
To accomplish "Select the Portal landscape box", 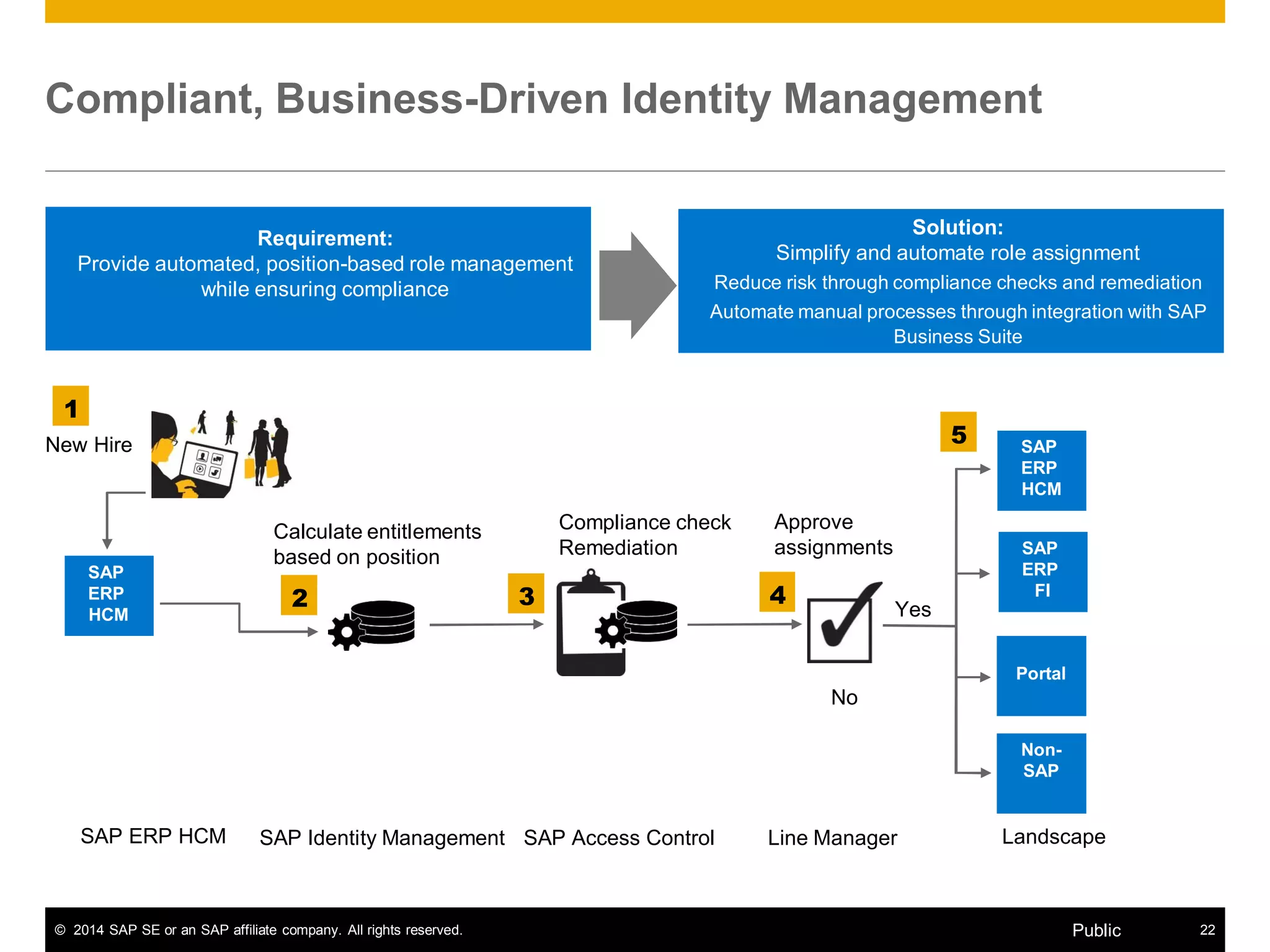I will (x=1041, y=676).
